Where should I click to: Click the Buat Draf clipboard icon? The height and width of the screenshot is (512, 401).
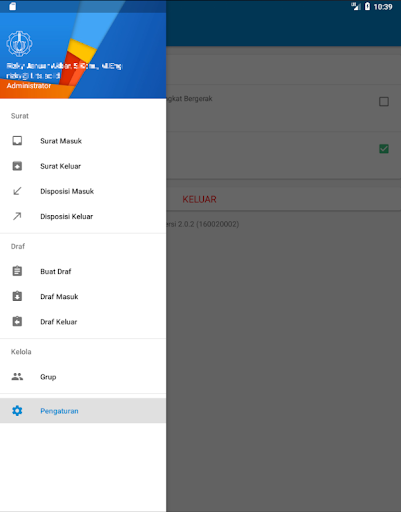pyautogui.click(x=17, y=271)
